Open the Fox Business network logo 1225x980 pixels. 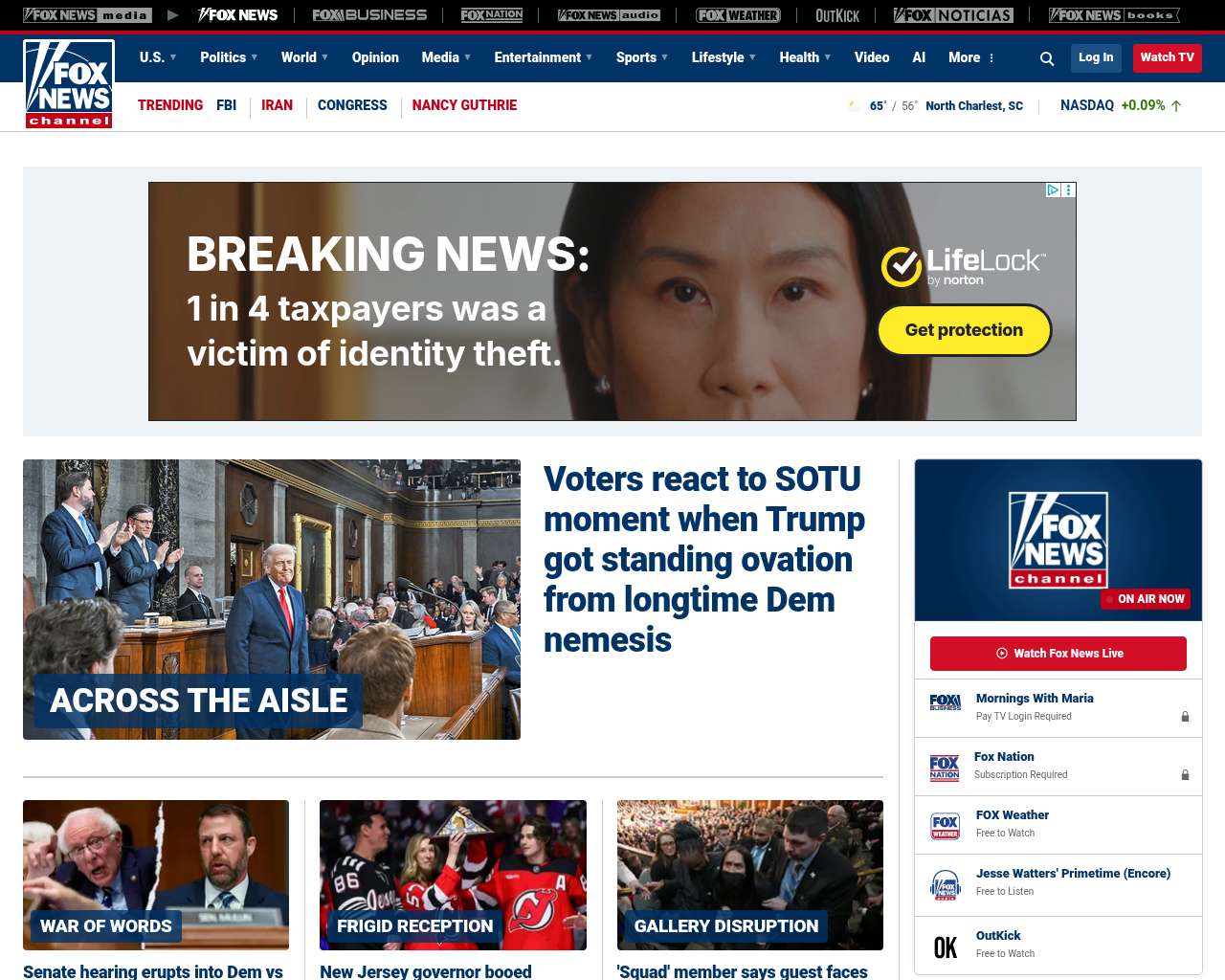click(369, 15)
